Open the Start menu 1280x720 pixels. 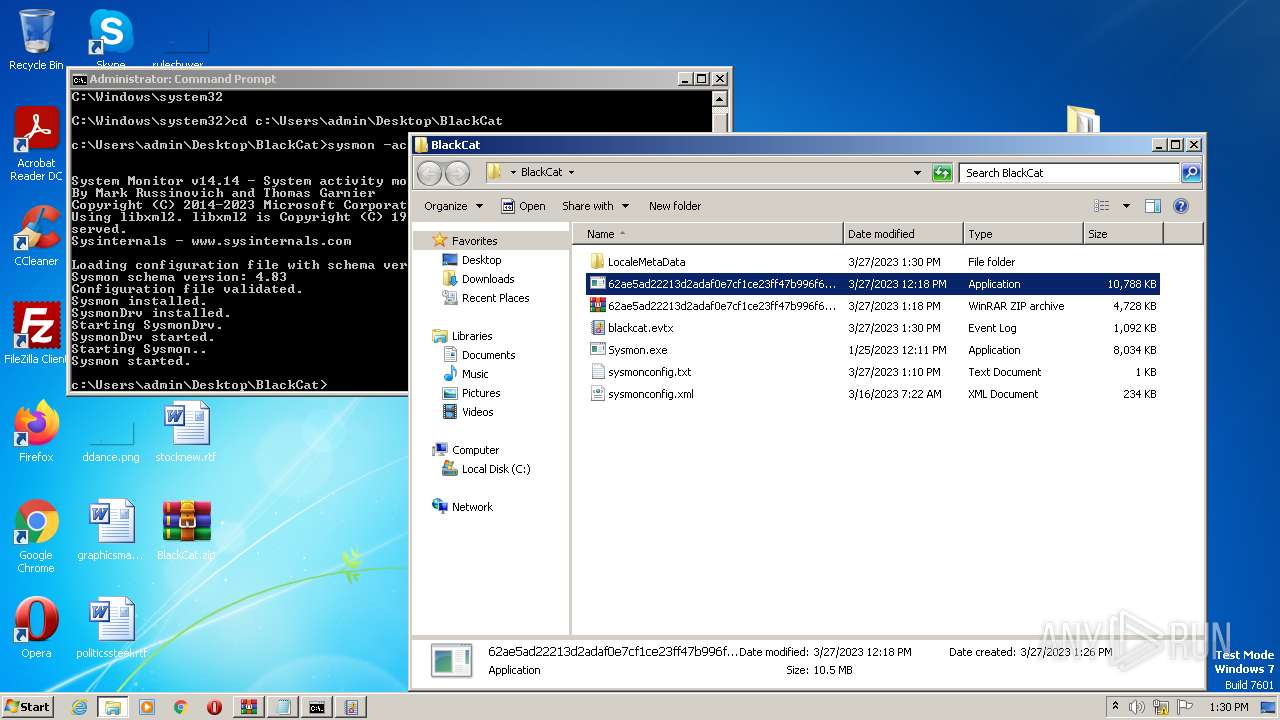(27, 707)
